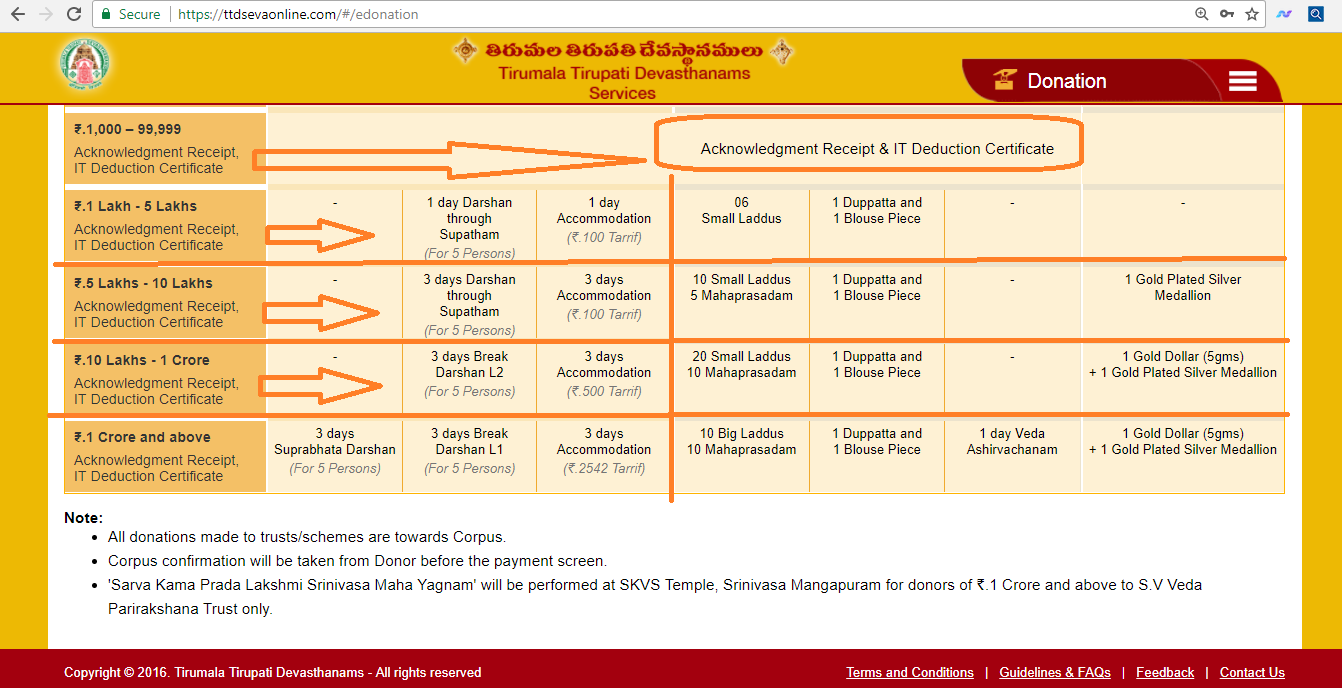1342x688 pixels.
Task: Open the hamburger menu in Donation header
Action: click(x=1242, y=81)
